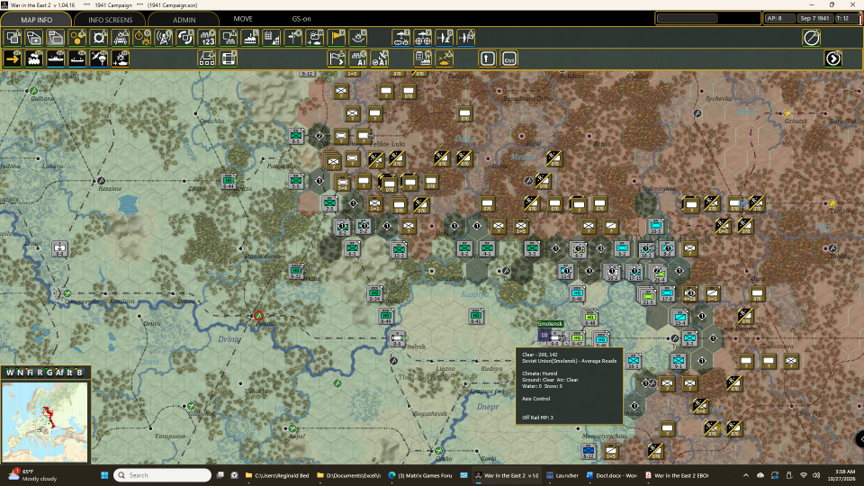Click the T: 12 turn counter

846,18
